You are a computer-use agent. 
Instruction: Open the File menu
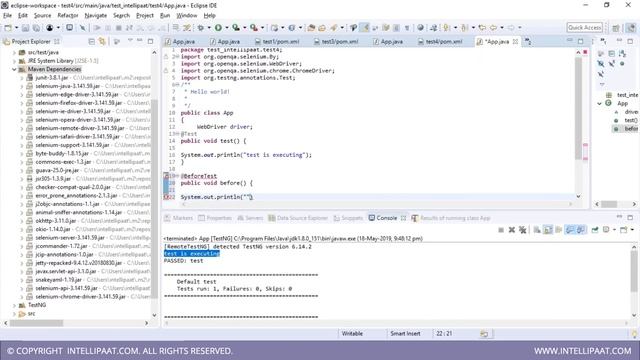pyautogui.click(x=7, y=16)
